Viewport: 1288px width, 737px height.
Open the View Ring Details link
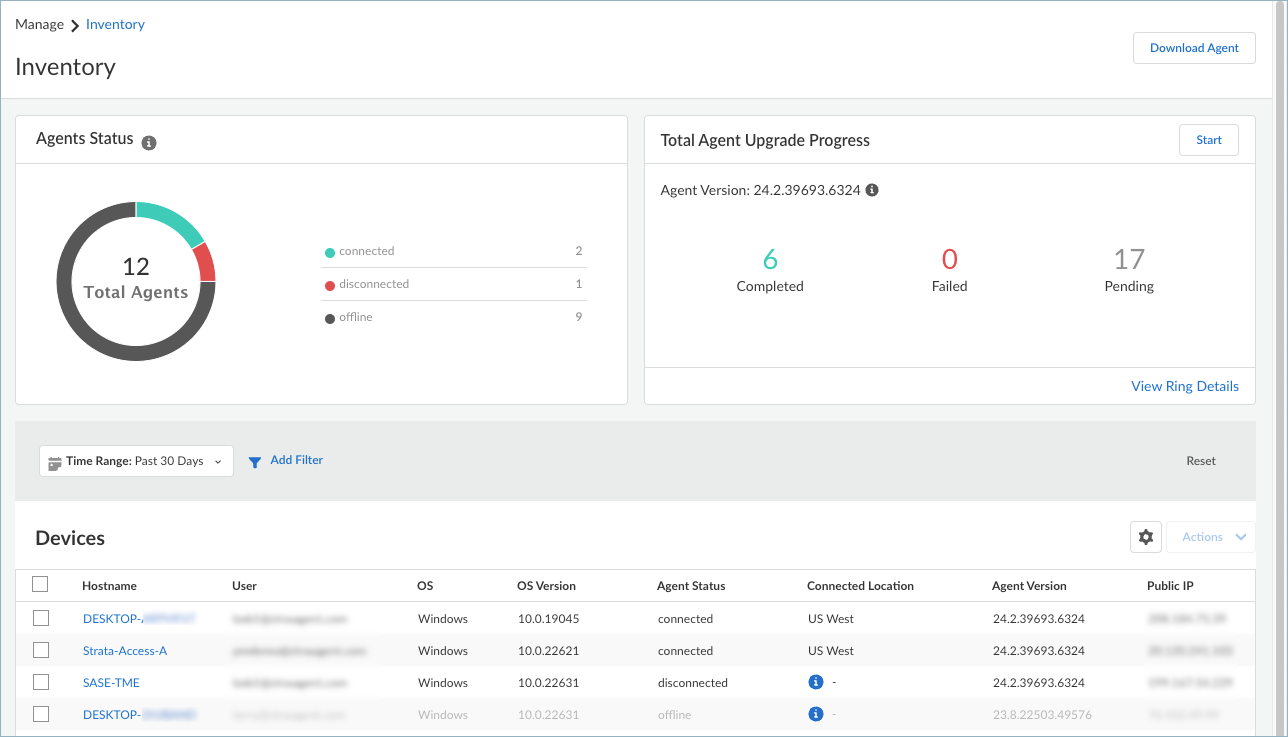click(x=1184, y=386)
